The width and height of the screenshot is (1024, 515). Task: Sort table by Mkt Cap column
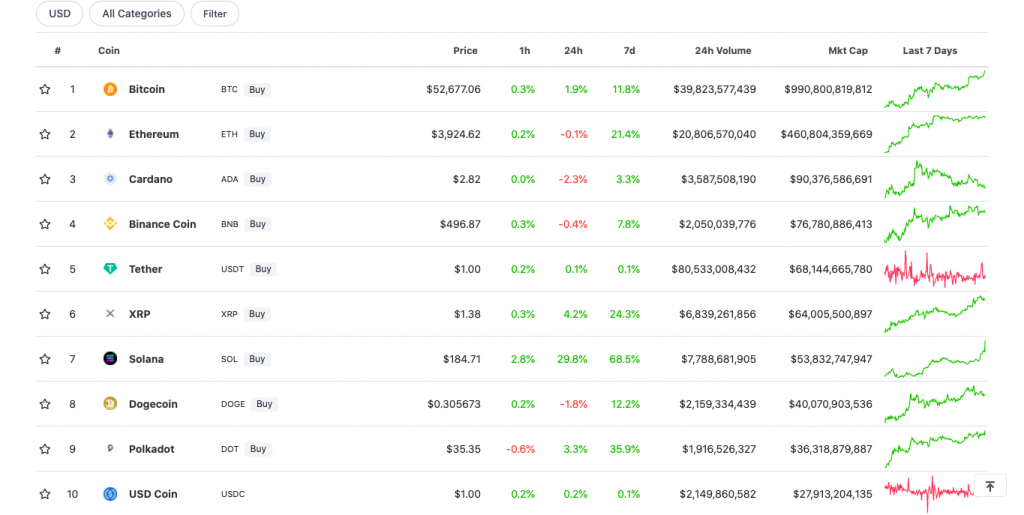(847, 51)
